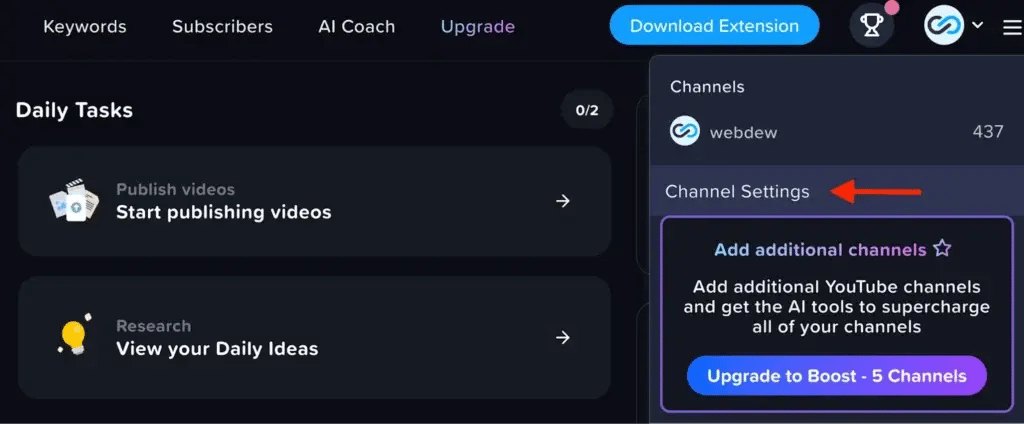
Task: Open the AI Coach tab
Action: (x=357, y=27)
